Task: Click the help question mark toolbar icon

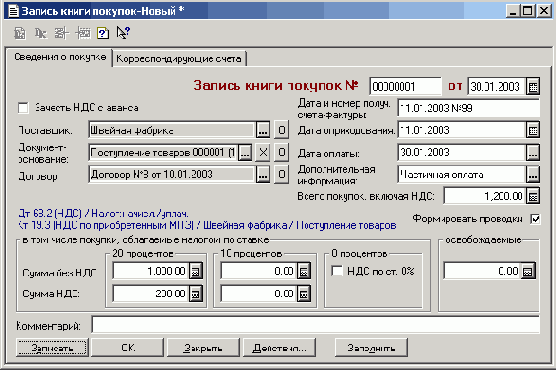Action: click(103, 33)
